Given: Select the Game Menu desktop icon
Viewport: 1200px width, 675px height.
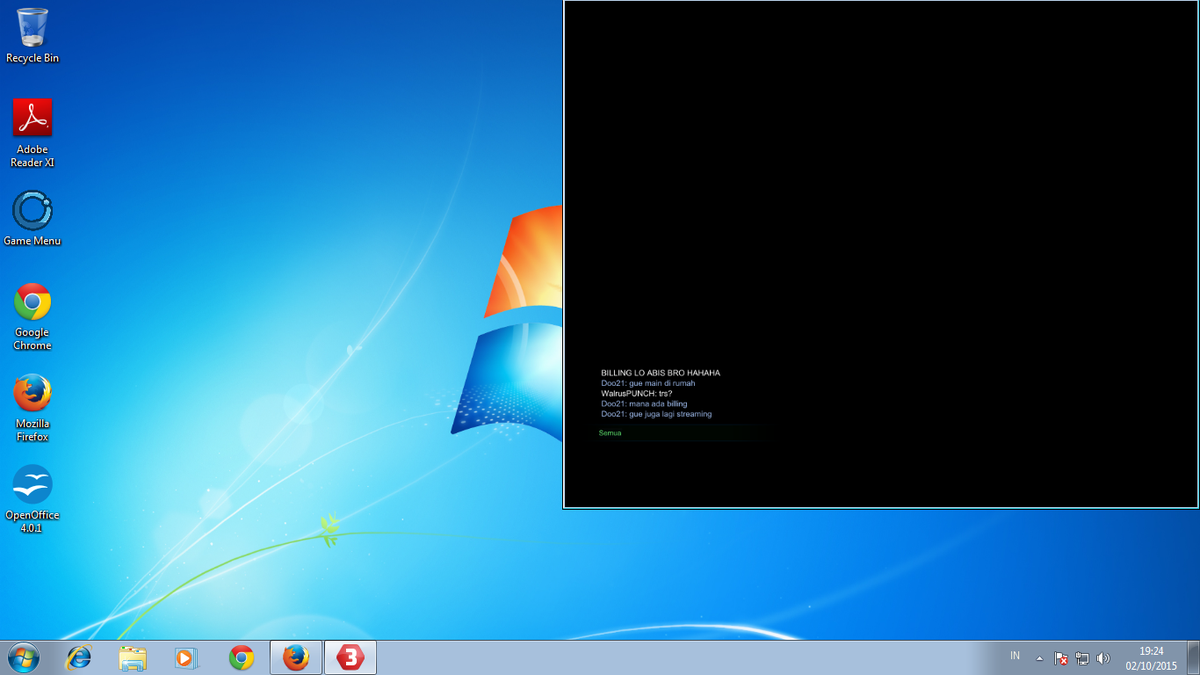Looking at the screenshot, I should 32,218.
